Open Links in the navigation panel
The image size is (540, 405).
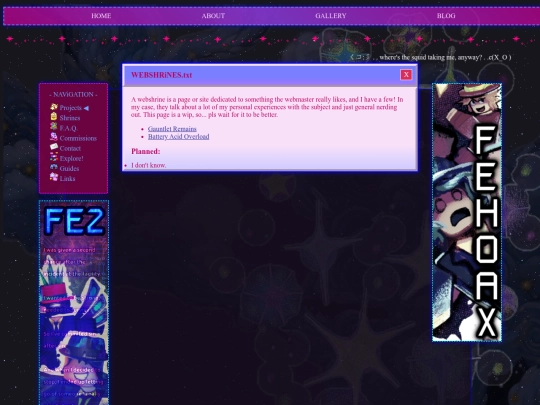coord(67,178)
